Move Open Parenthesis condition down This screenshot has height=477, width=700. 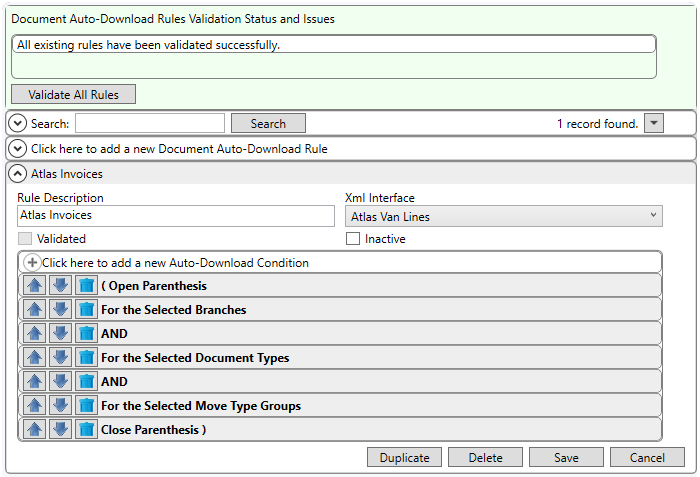[60, 285]
